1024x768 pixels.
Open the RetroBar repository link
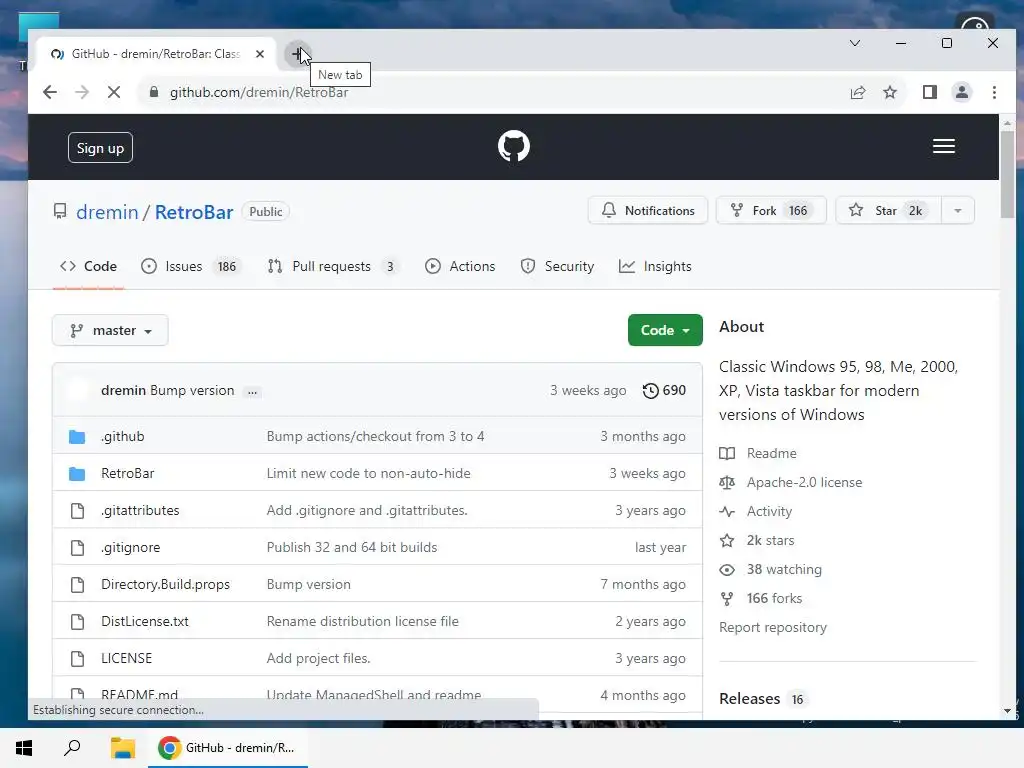click(x=194, y=212)
